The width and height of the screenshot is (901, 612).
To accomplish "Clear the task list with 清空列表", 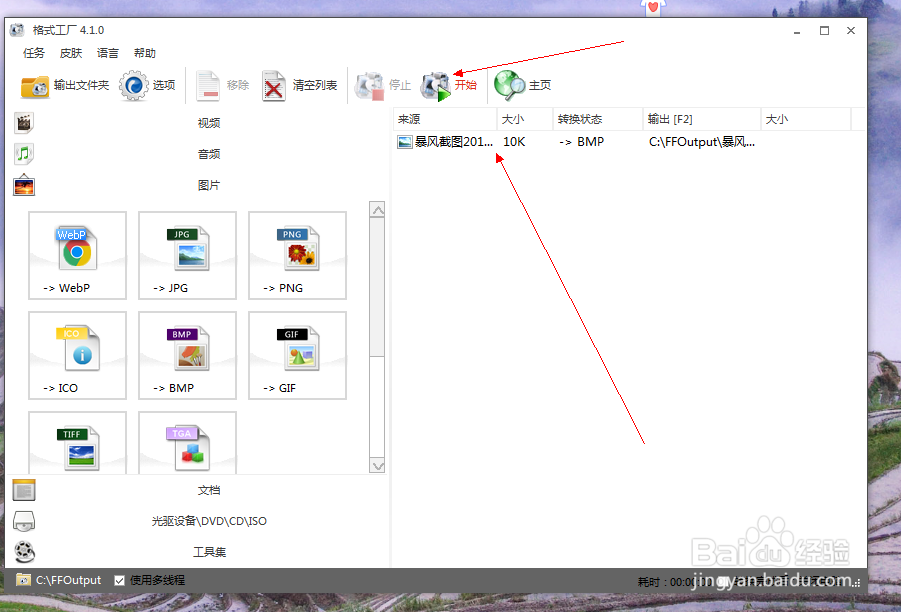I will pyautogui.click(x=299, y=86).
